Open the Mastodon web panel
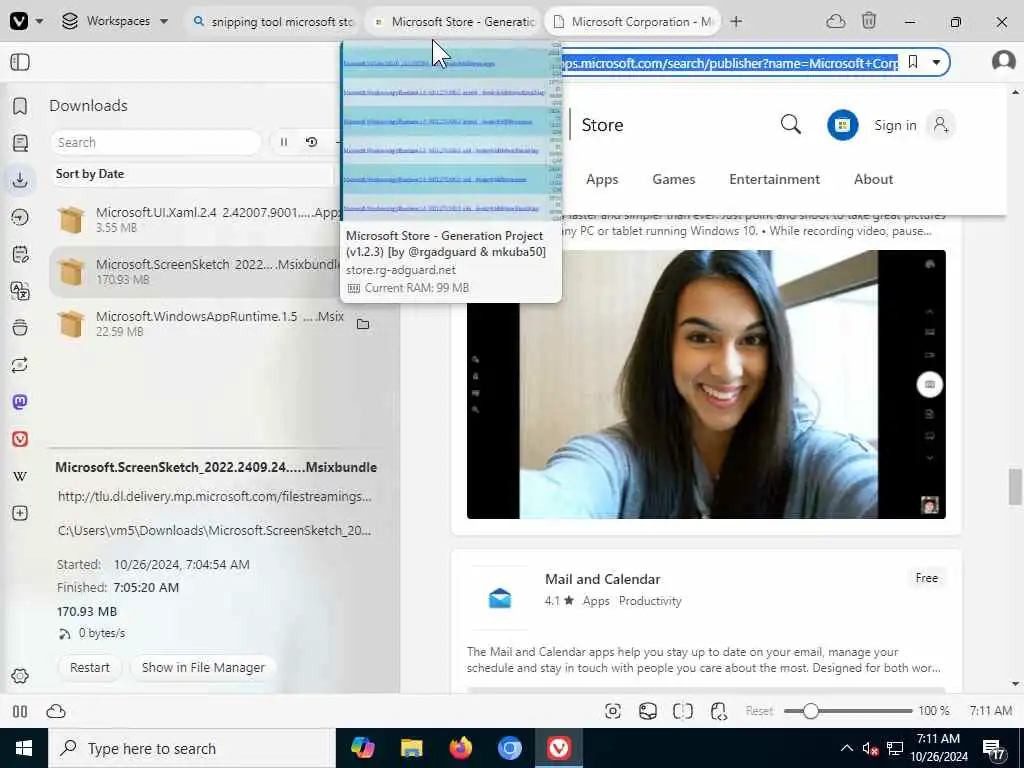The image size is (1024, 768). pos(20,402)
